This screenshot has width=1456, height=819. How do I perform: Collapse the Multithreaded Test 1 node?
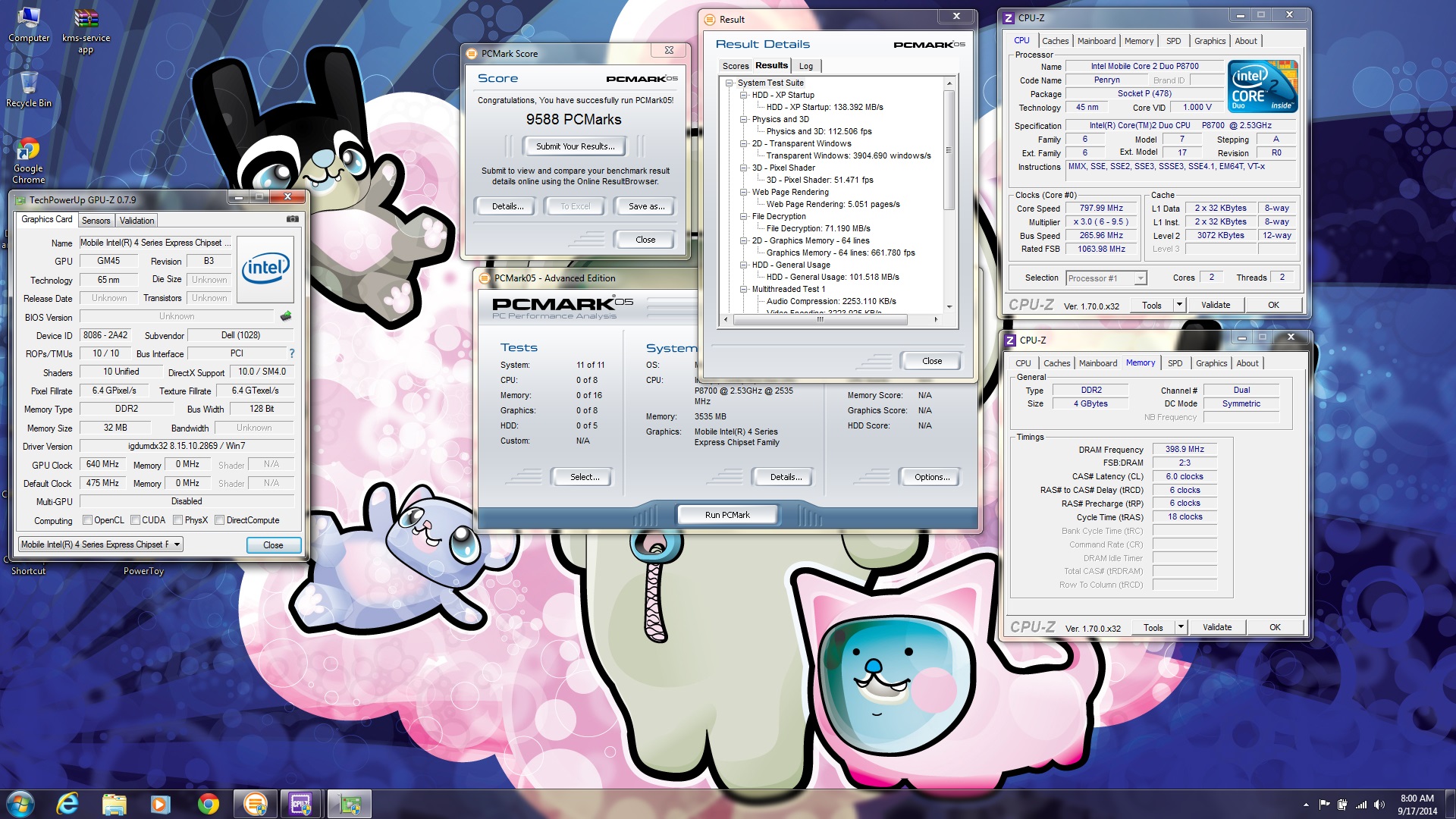[x=744, y=289]
